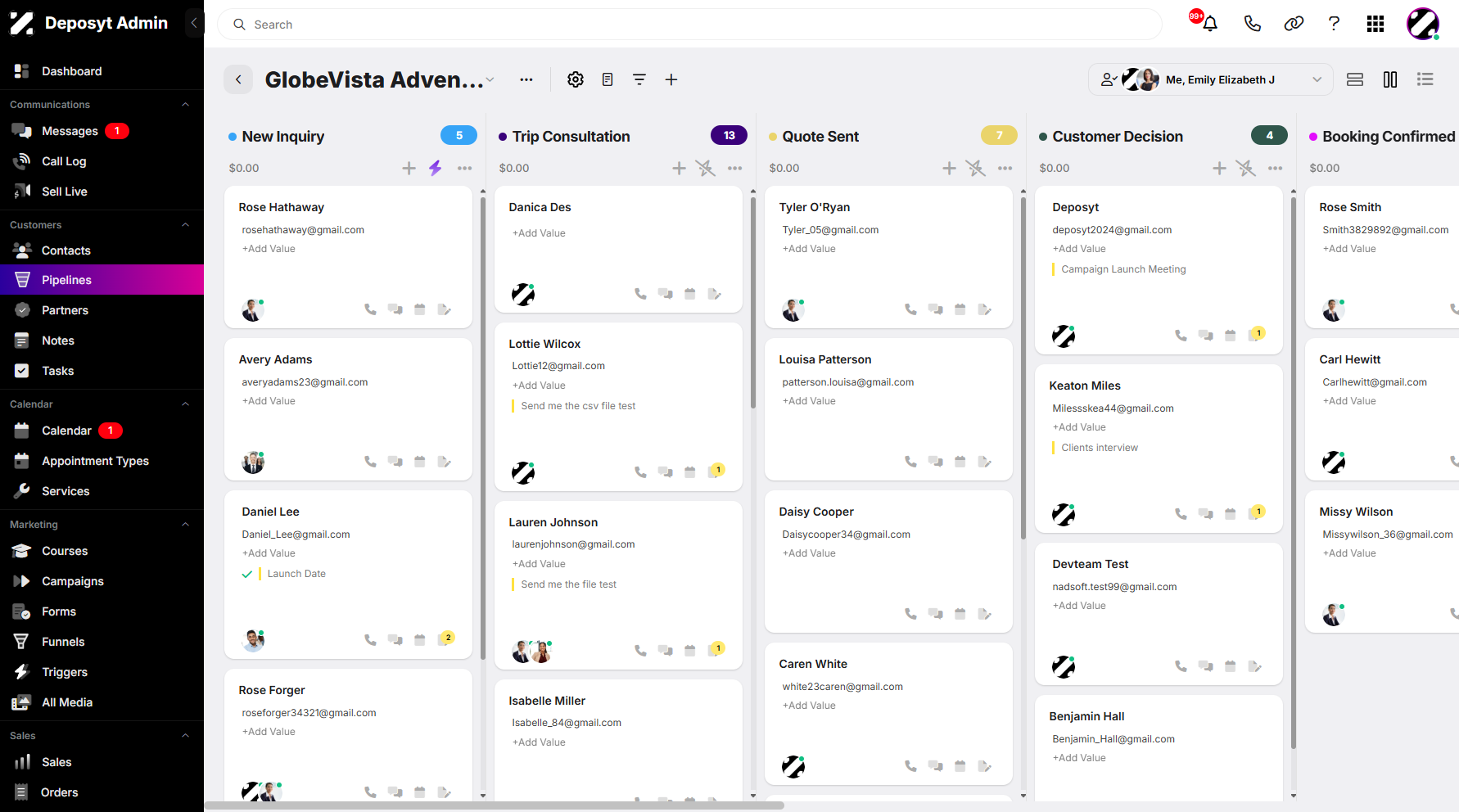Add new item with plus icon beside filter
Viewport: 1459px width, 812px height.
[x=671, y=79]
